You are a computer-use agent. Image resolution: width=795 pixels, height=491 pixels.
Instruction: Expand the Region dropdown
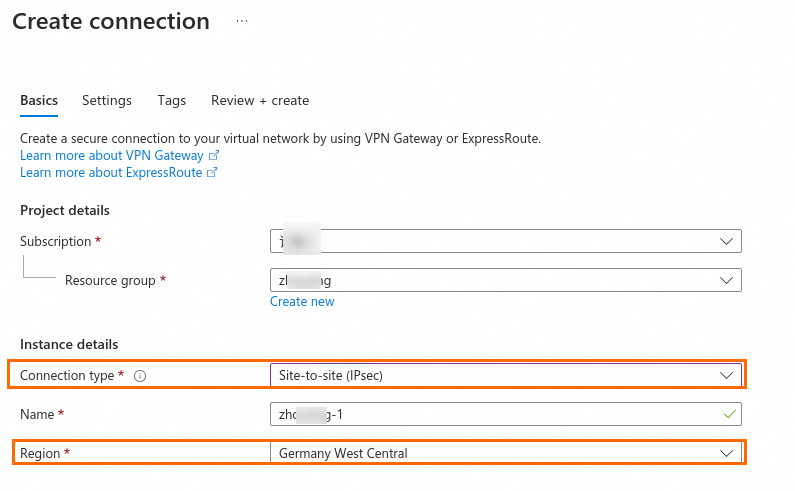(x=505, y=453)
